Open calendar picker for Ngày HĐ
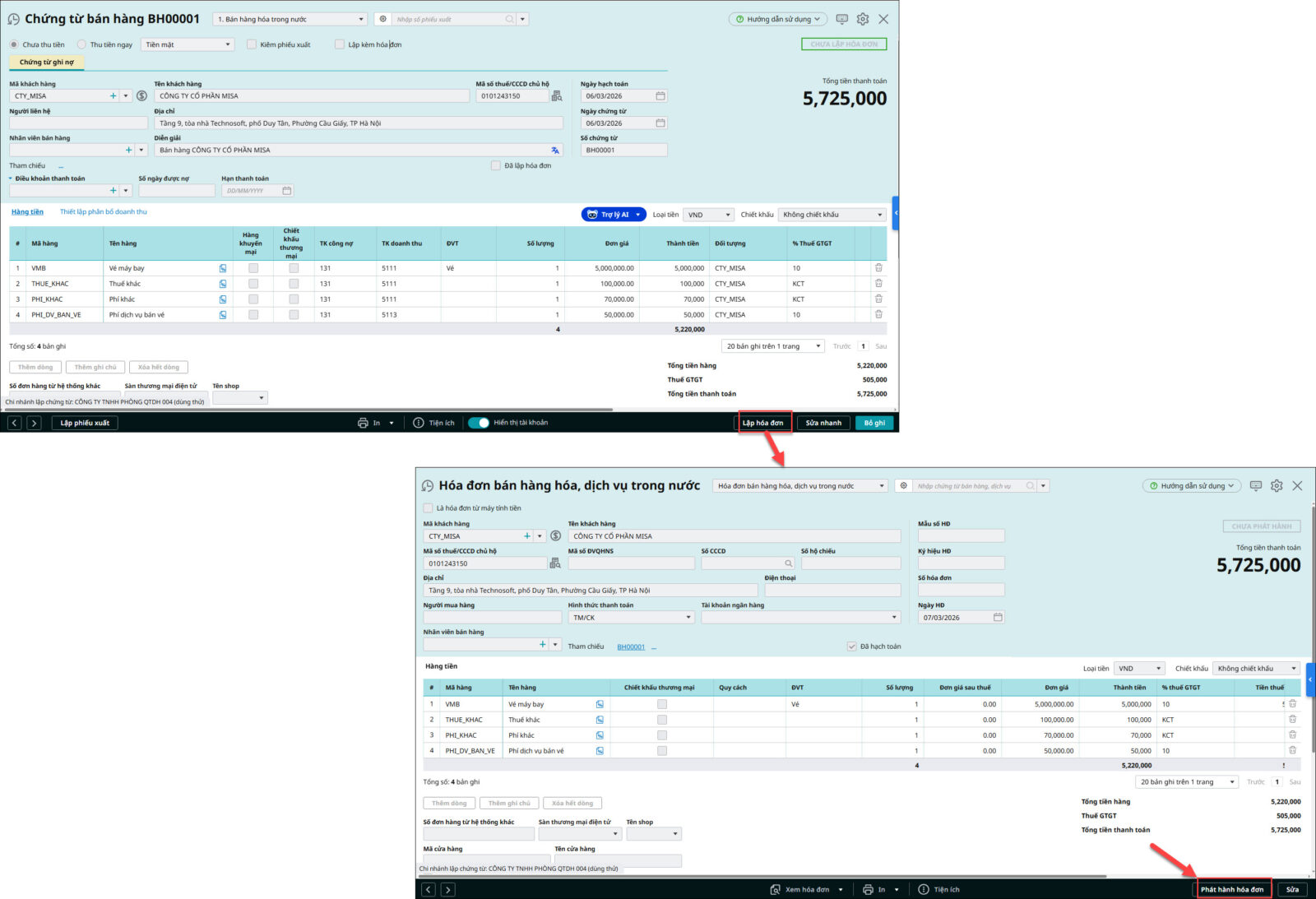Image resolution: width=1316 pixels, height=899 pixels. (998, 618)
